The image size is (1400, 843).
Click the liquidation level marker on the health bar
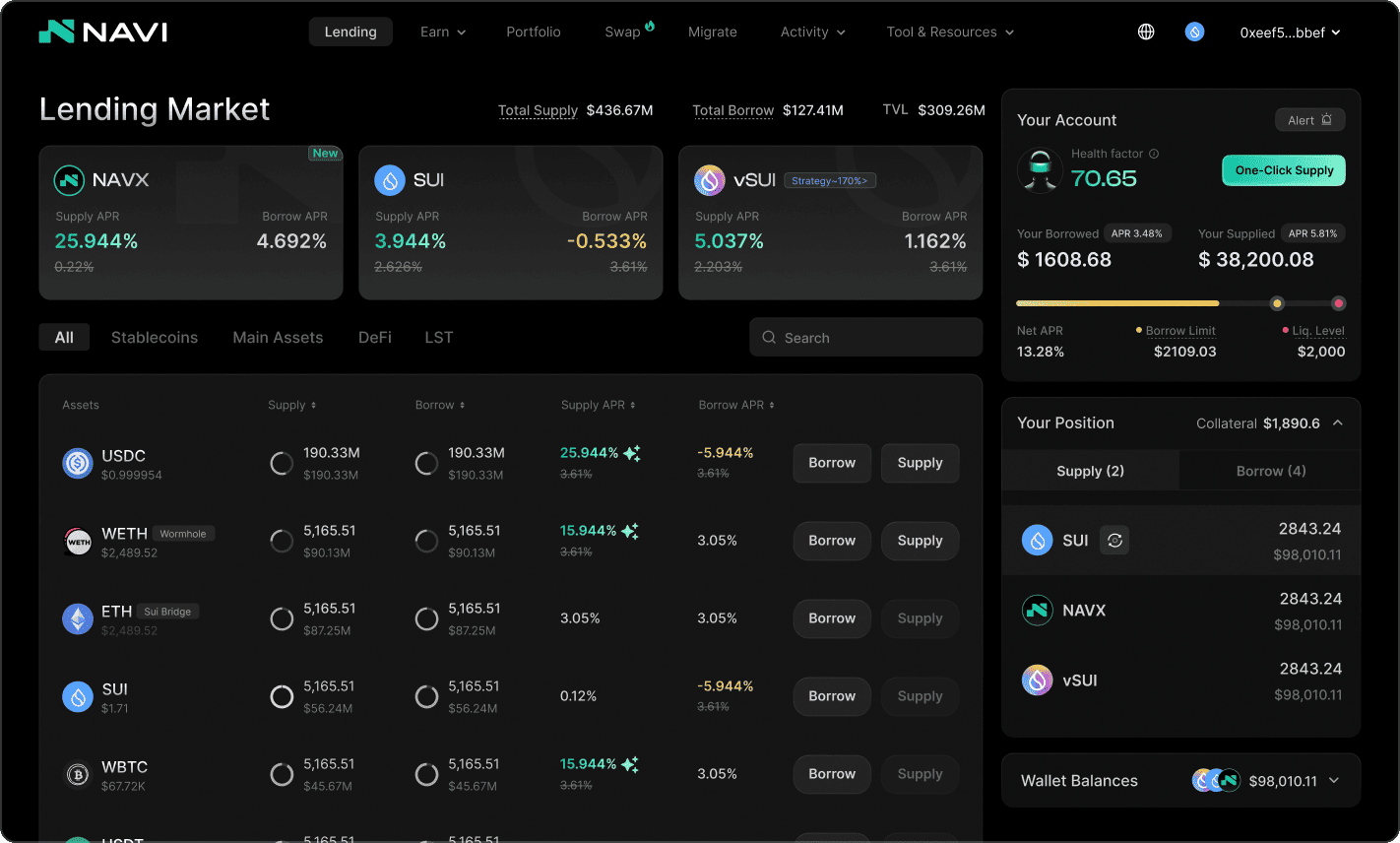[x=1338, y=303]
